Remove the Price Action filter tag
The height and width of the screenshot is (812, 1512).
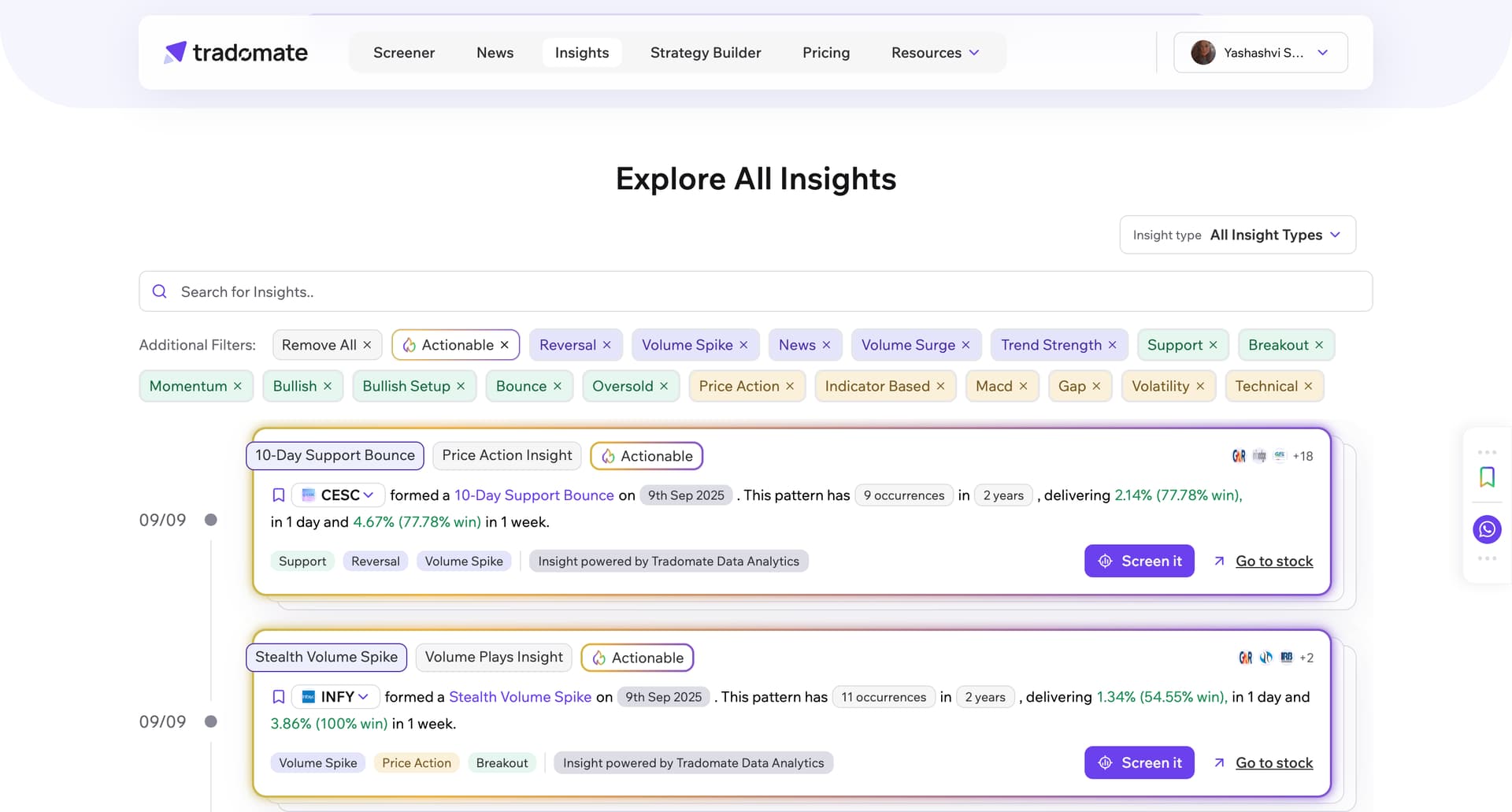pos(790,386)
